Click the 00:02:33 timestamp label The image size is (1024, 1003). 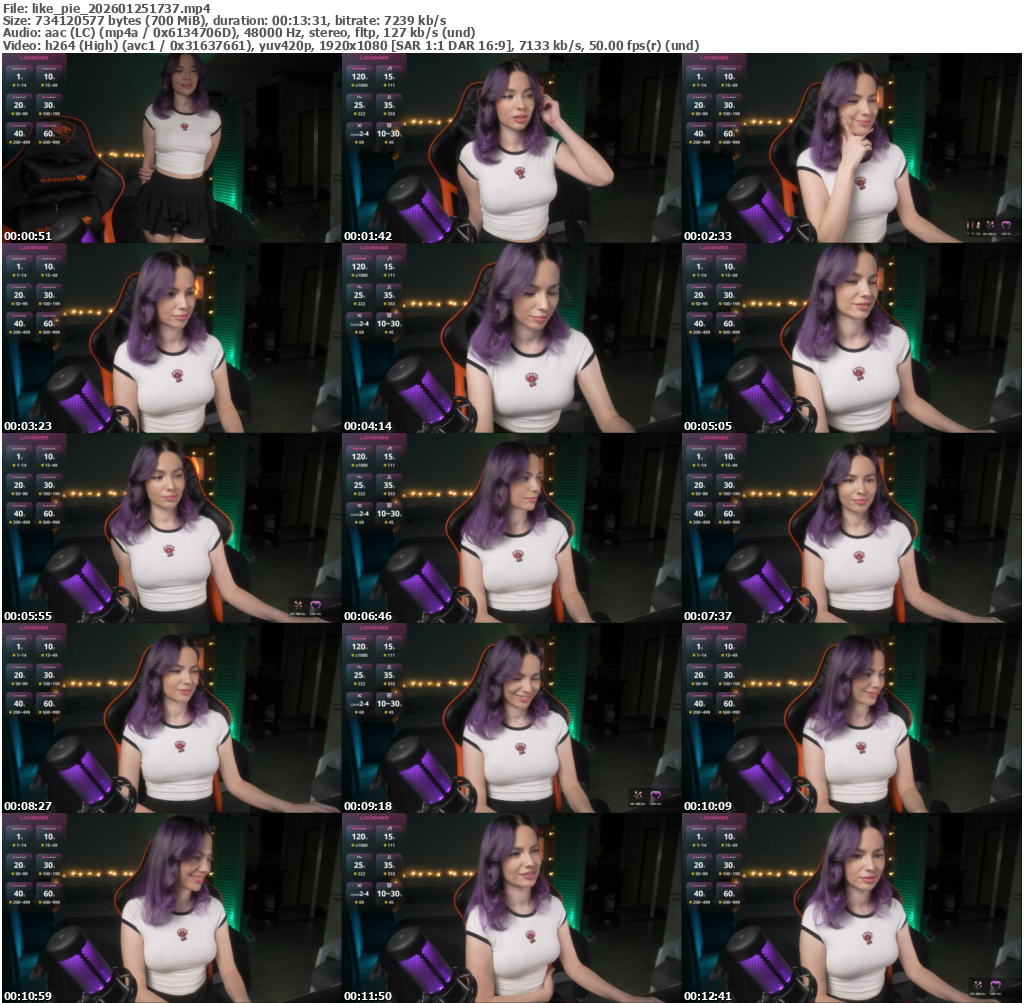[709, 236]
